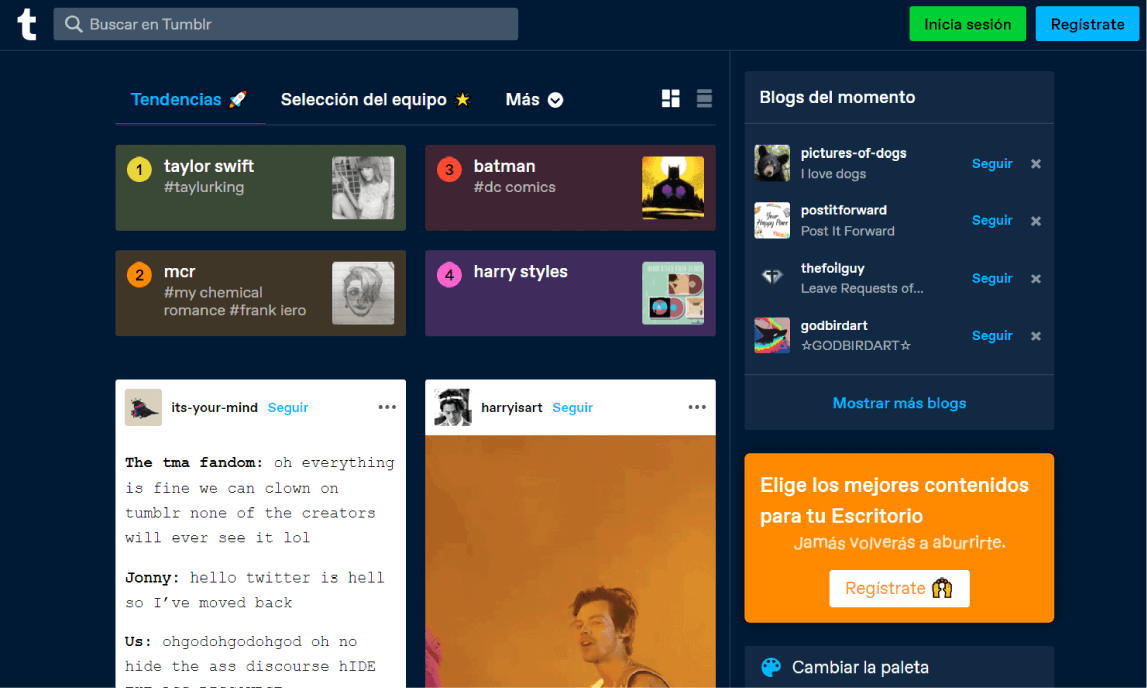
Task: Open the harryisart post image
Action: [x=570, y=562]
